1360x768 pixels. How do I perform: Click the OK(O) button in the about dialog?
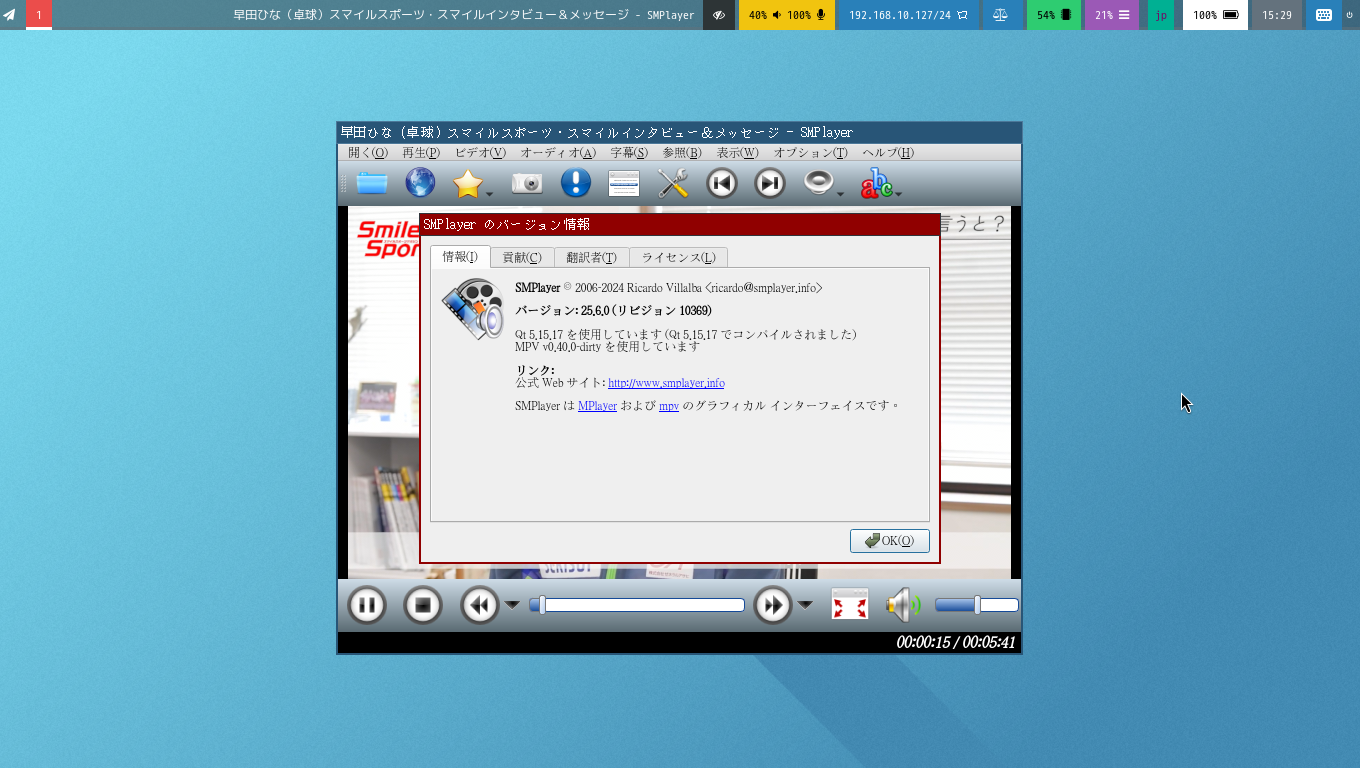[890, 541]
